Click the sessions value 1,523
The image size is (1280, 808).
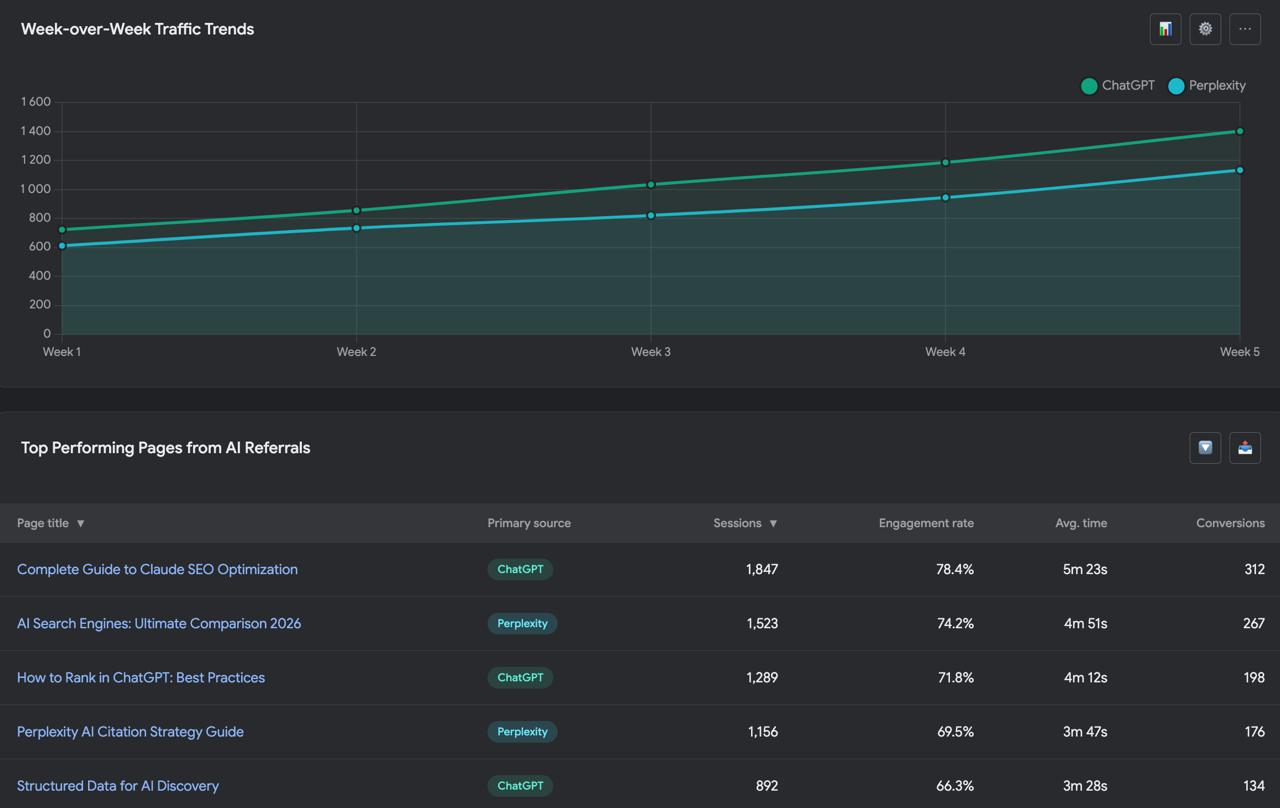762,623
